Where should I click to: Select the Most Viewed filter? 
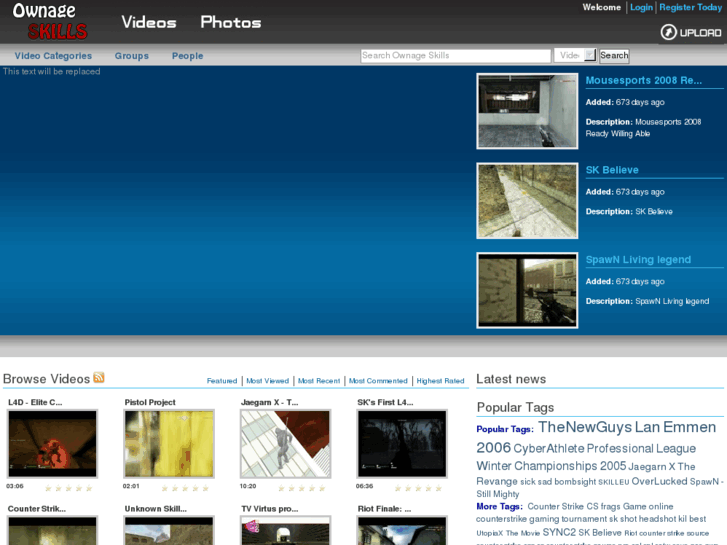click(x=268, y=381)
